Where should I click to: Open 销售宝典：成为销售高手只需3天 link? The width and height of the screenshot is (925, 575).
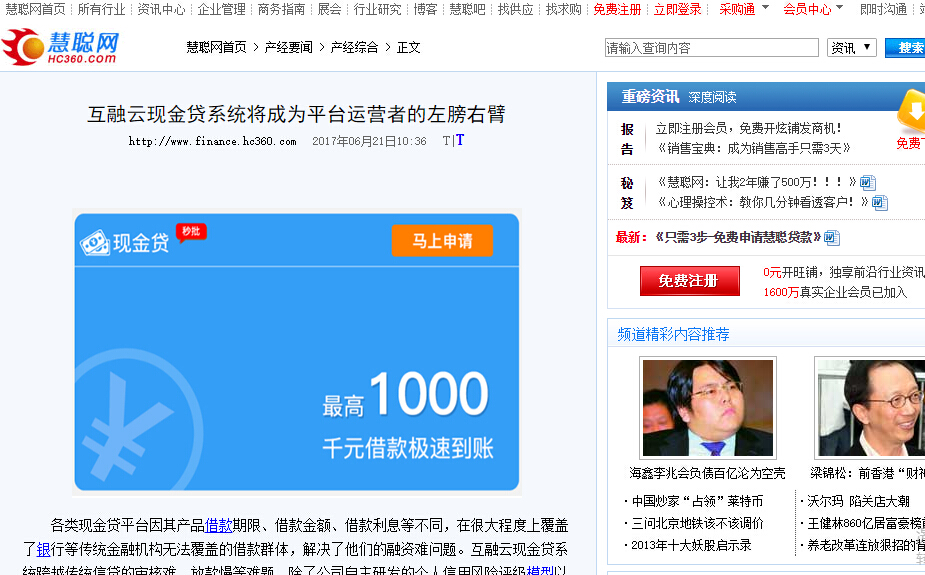[x=753, y=148]
